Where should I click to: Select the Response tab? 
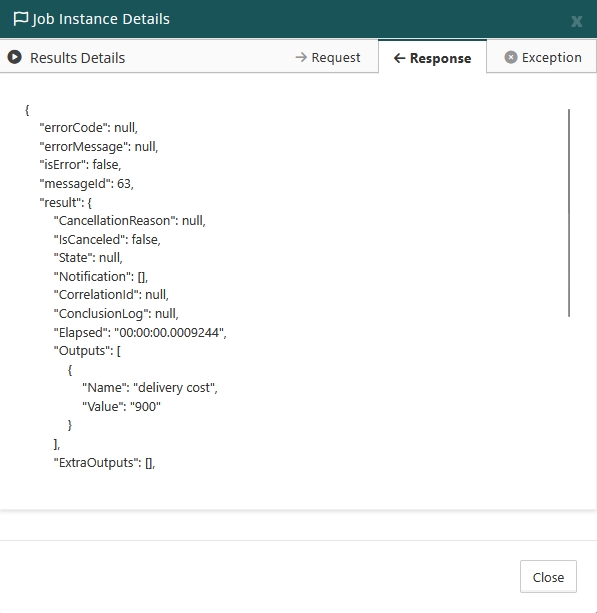[432, 57]
